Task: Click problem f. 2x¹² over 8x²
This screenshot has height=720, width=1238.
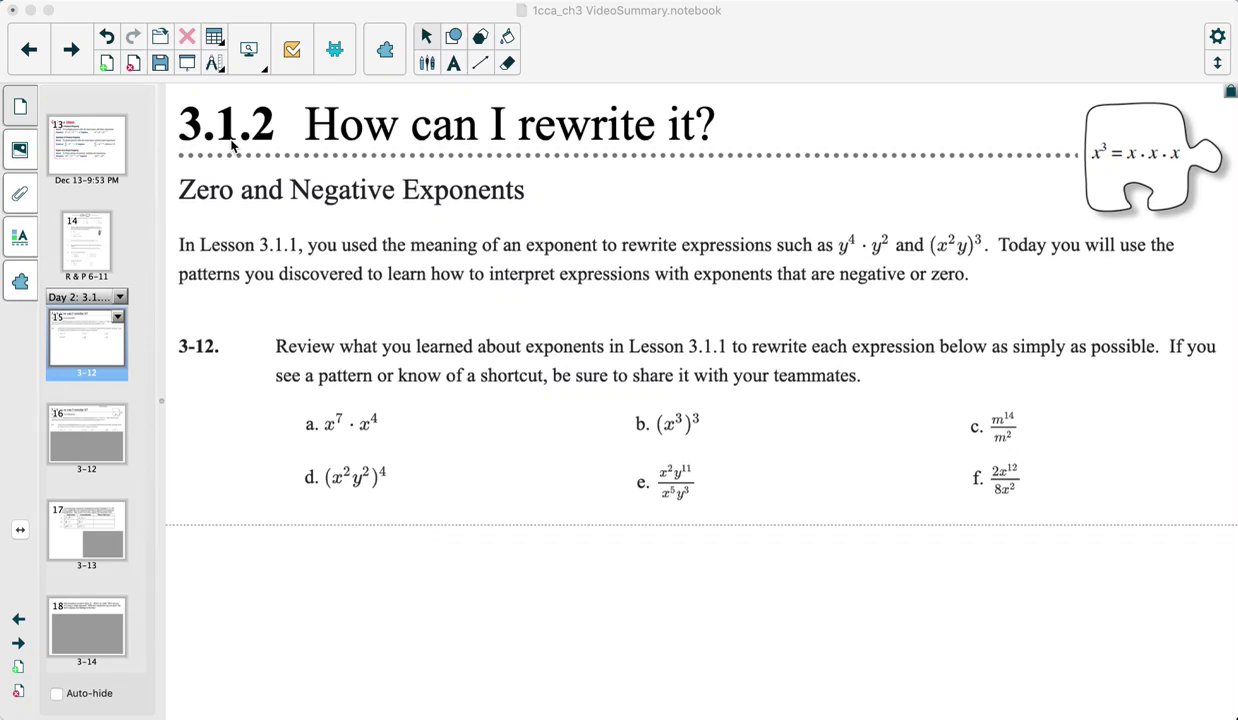Action: [995, 479]
